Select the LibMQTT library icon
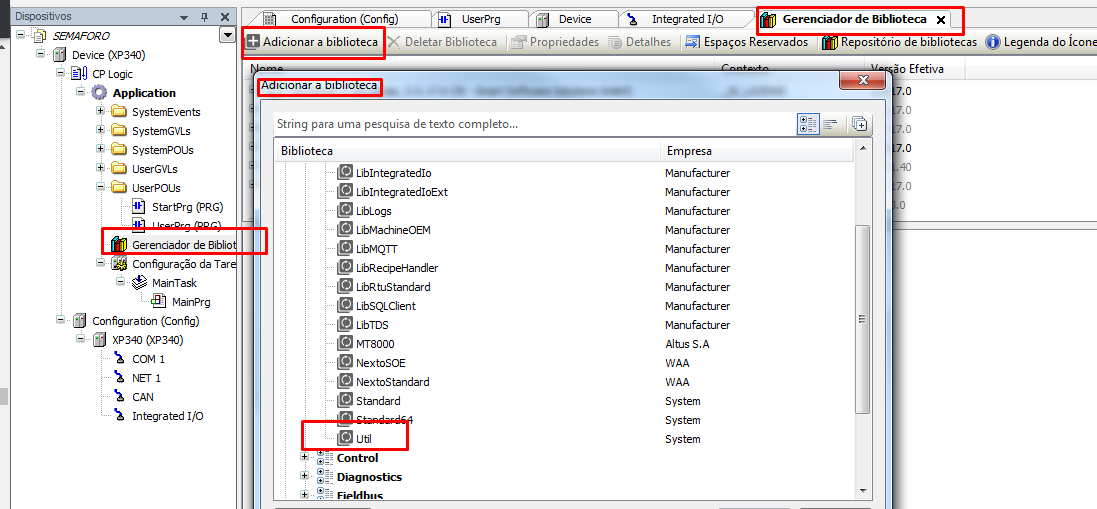Image resolution: width=1097 pixels, height=509 pixels. point(346,249)
